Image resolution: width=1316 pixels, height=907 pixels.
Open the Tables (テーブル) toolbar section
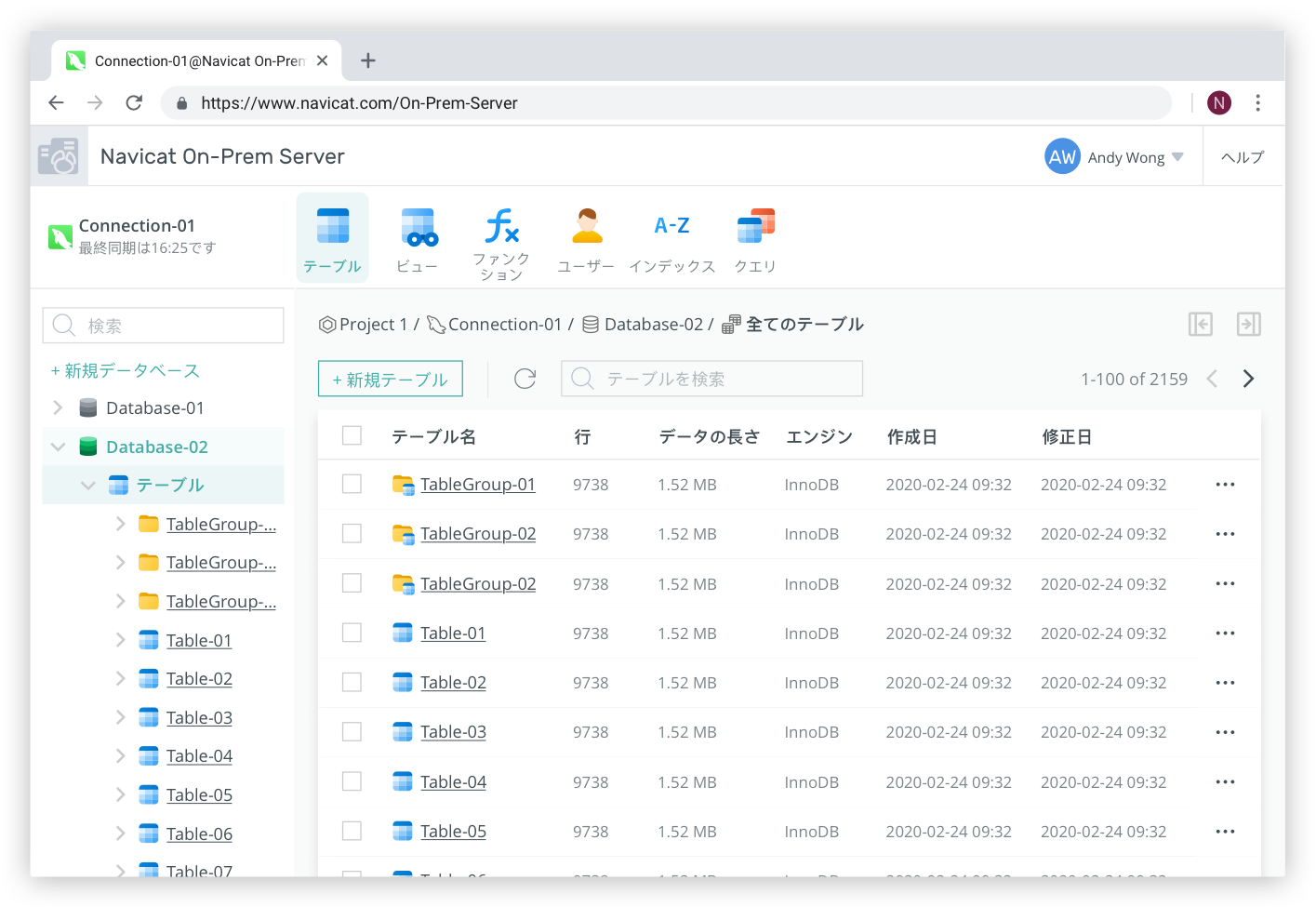point(332,238)
